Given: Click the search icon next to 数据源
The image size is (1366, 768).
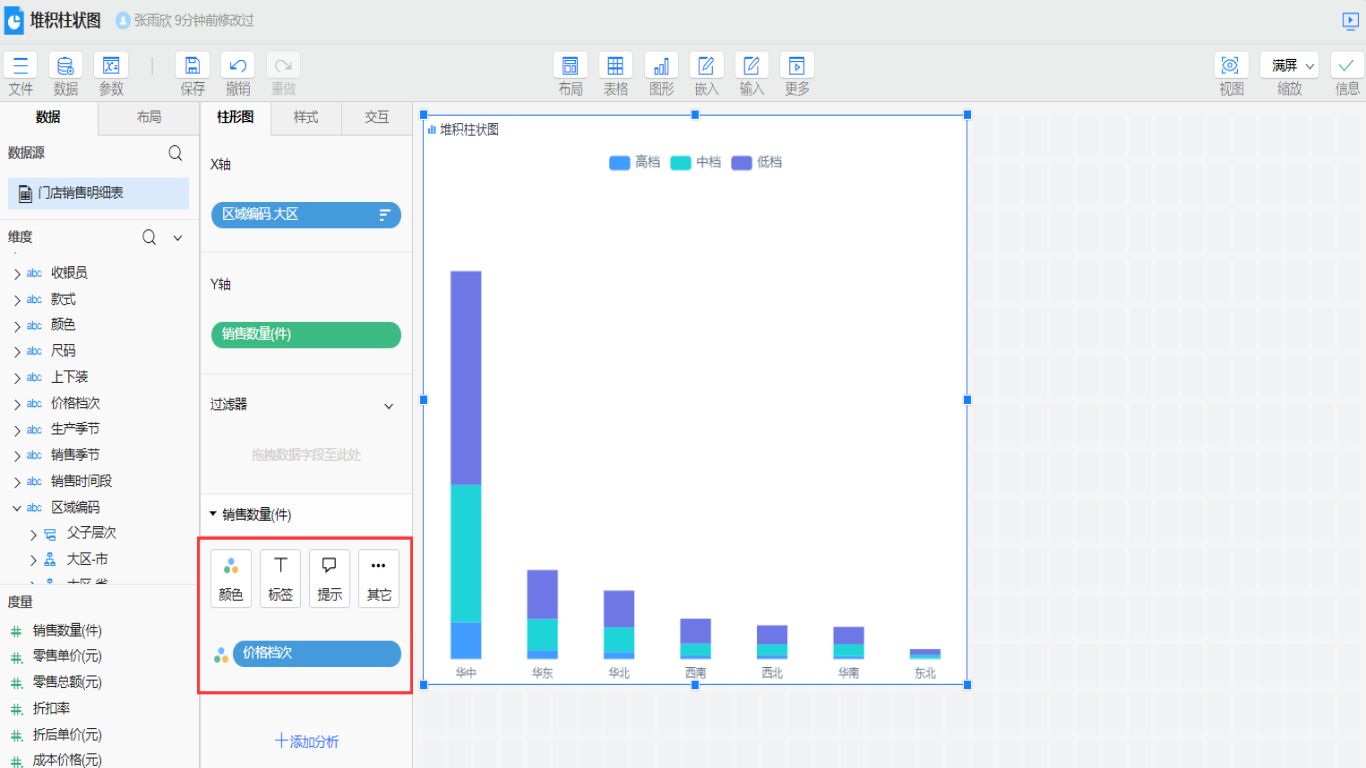Looking at the screenshot, I should 175,153.
